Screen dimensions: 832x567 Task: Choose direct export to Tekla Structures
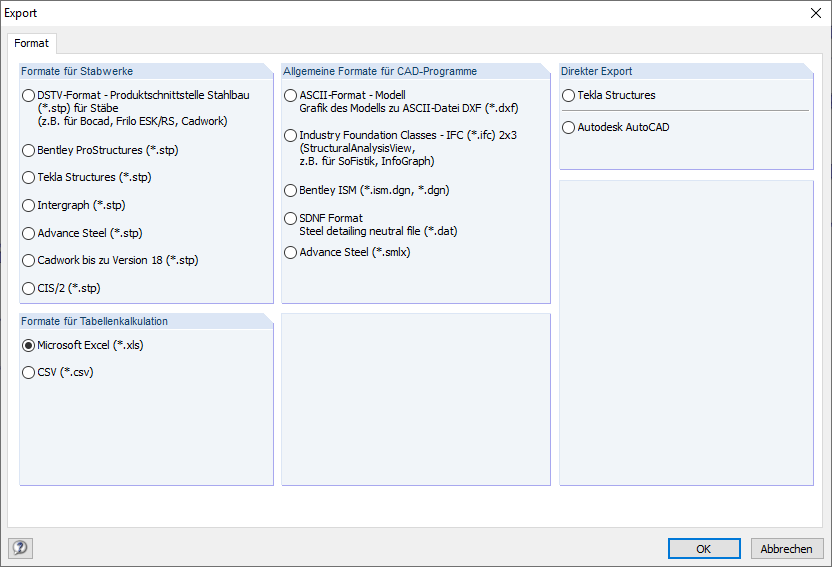point(568,95)
